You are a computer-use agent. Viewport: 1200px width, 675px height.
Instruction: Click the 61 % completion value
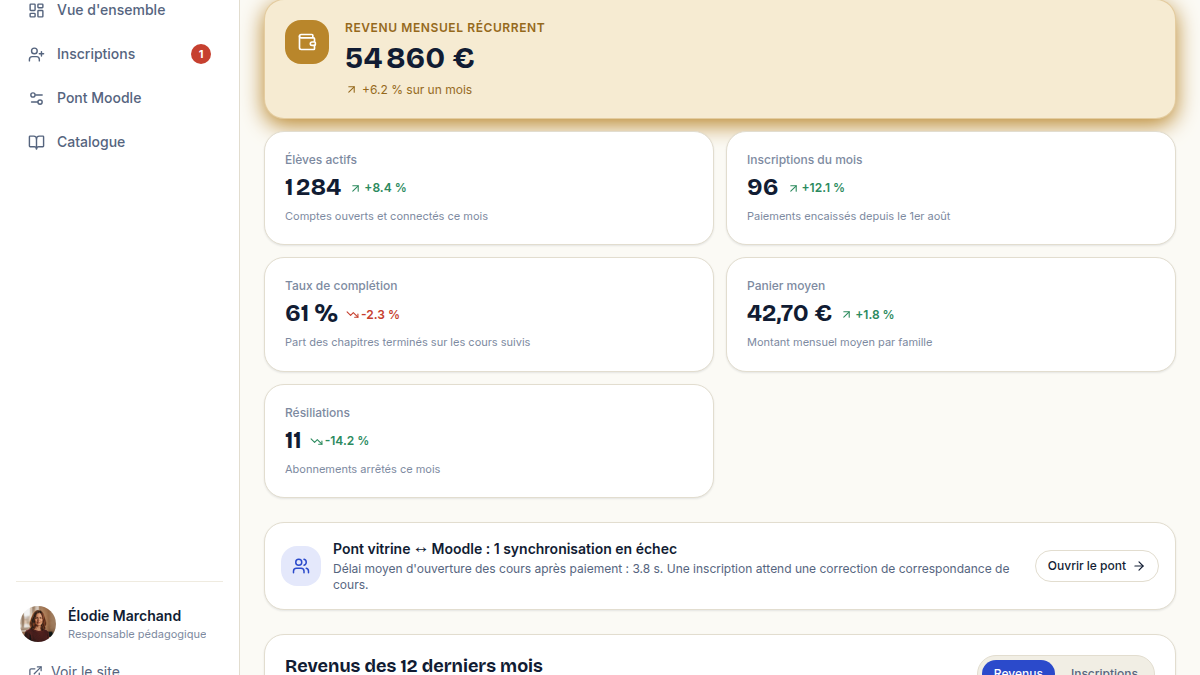(x=311, y=313)
